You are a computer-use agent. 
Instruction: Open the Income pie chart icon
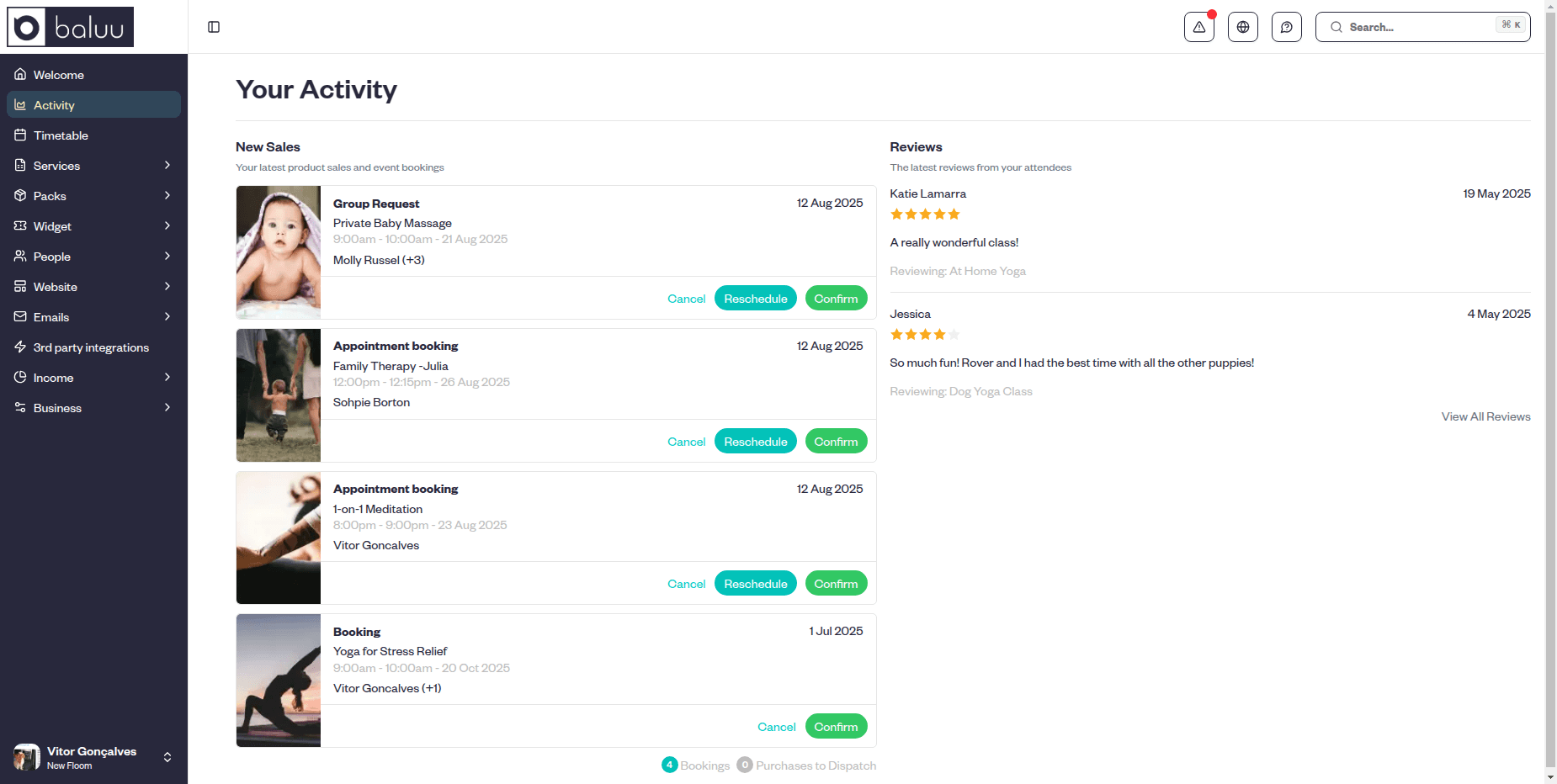point(21,377)
